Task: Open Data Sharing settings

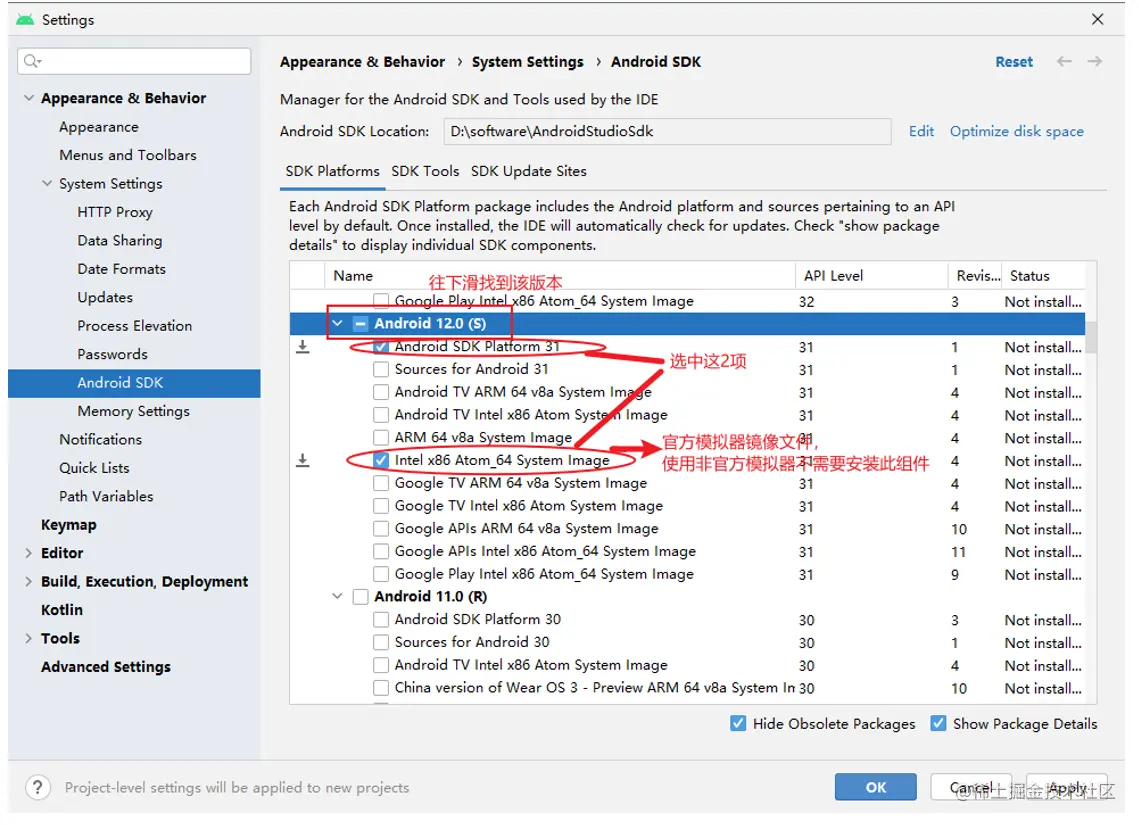Action: [x=120, y=240]
